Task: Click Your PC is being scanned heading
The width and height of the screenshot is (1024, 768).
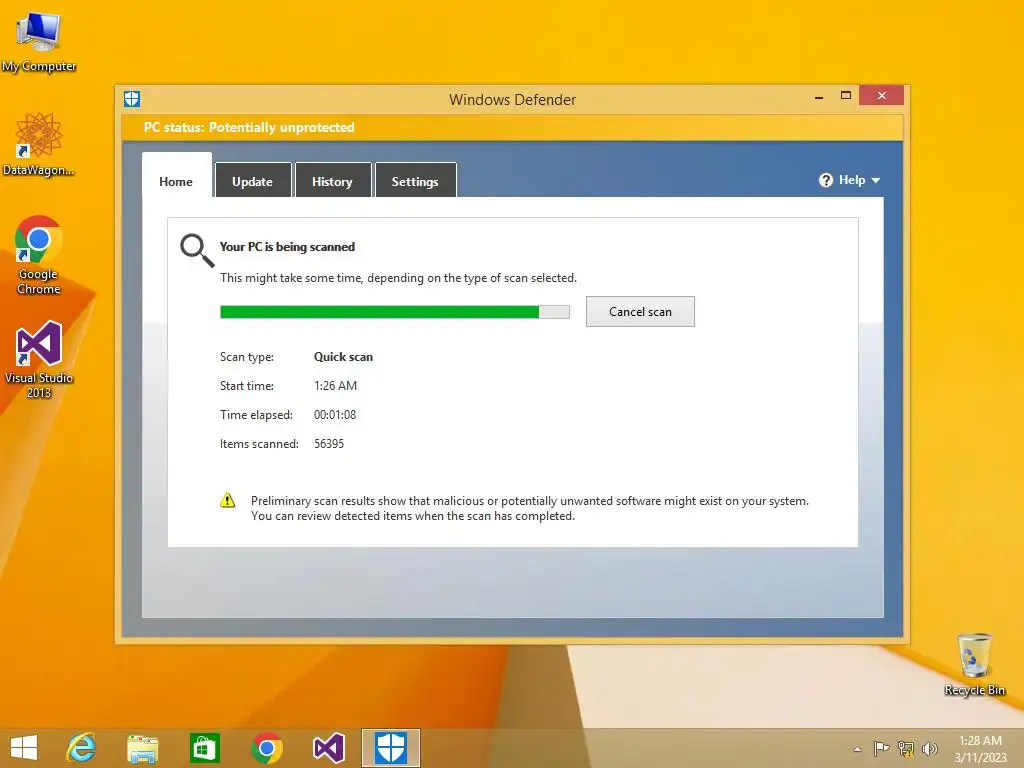Action: pyautogui.click(x=287, y=247)
